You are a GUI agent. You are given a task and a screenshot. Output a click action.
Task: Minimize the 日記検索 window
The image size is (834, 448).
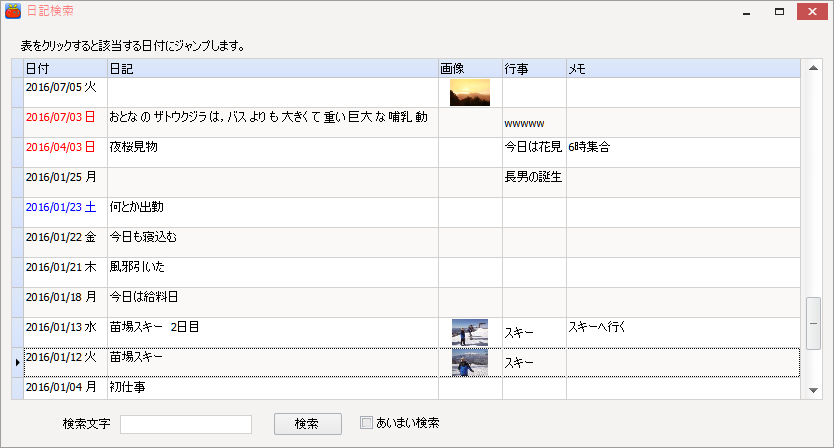[747, 12]
